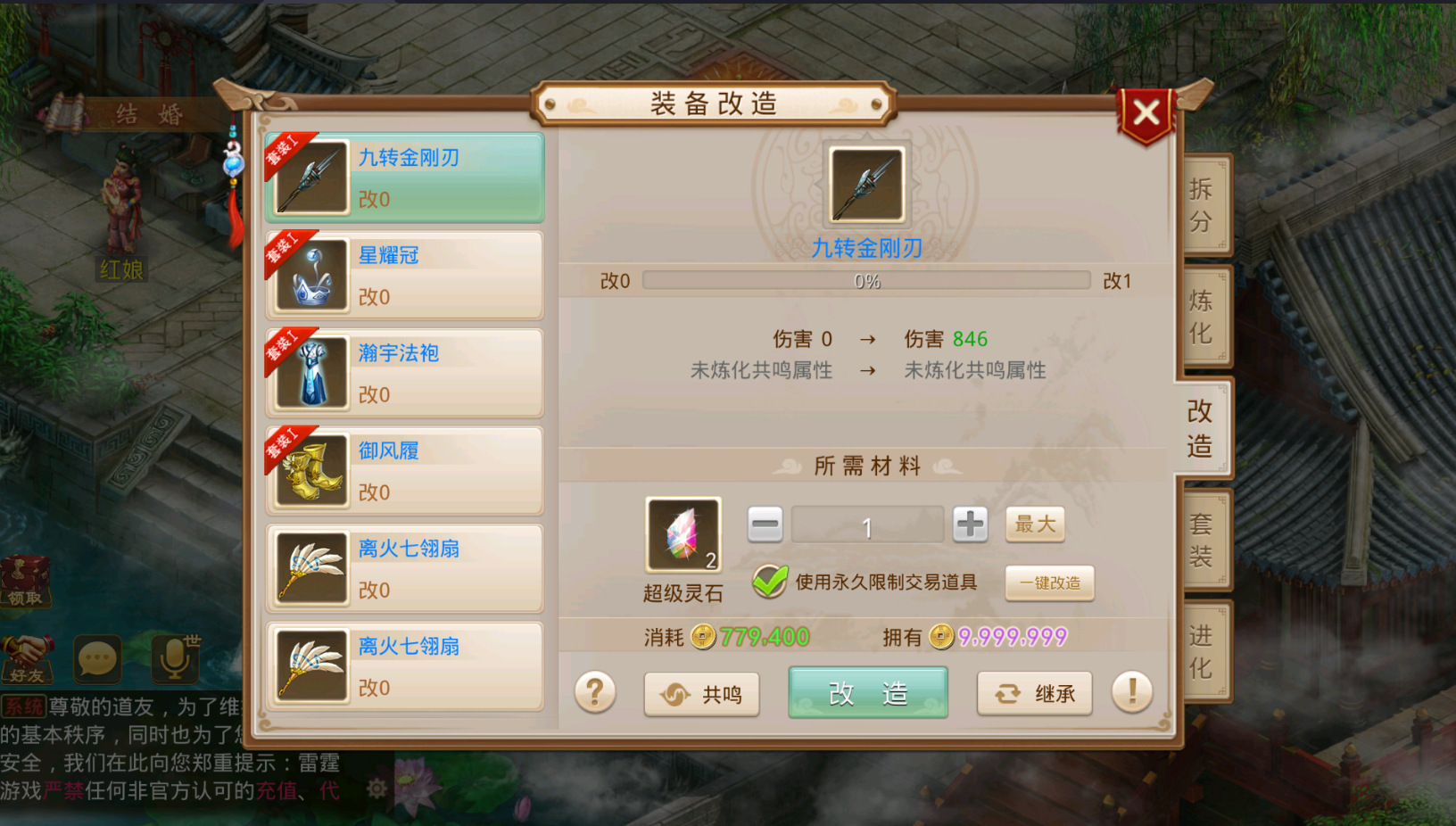Decrease quantity with minus button

765,525
